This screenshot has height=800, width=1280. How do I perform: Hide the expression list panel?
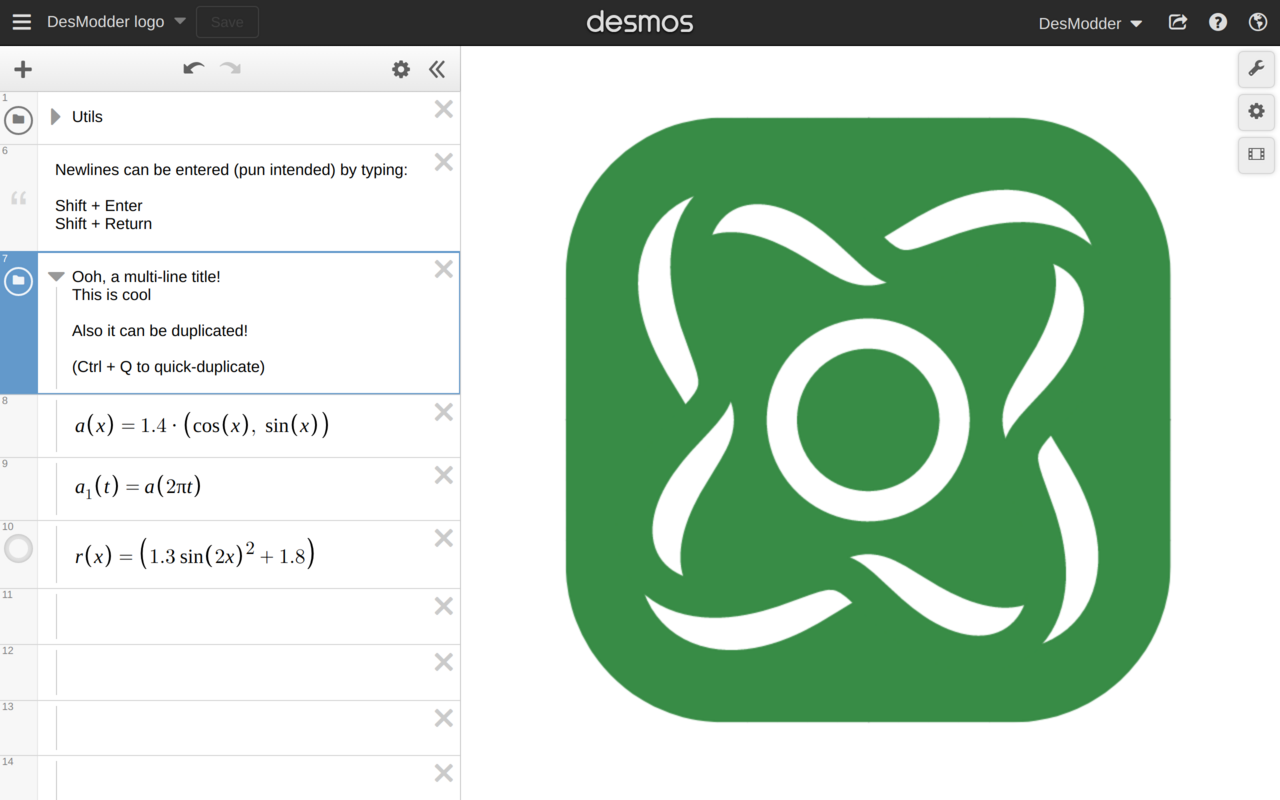click(x=437, y=69)
